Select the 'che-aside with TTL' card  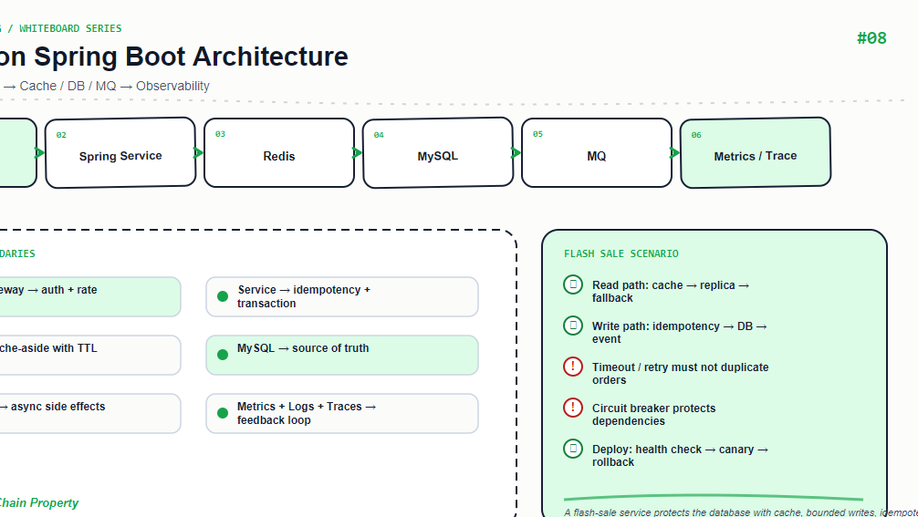click(90, 355)
